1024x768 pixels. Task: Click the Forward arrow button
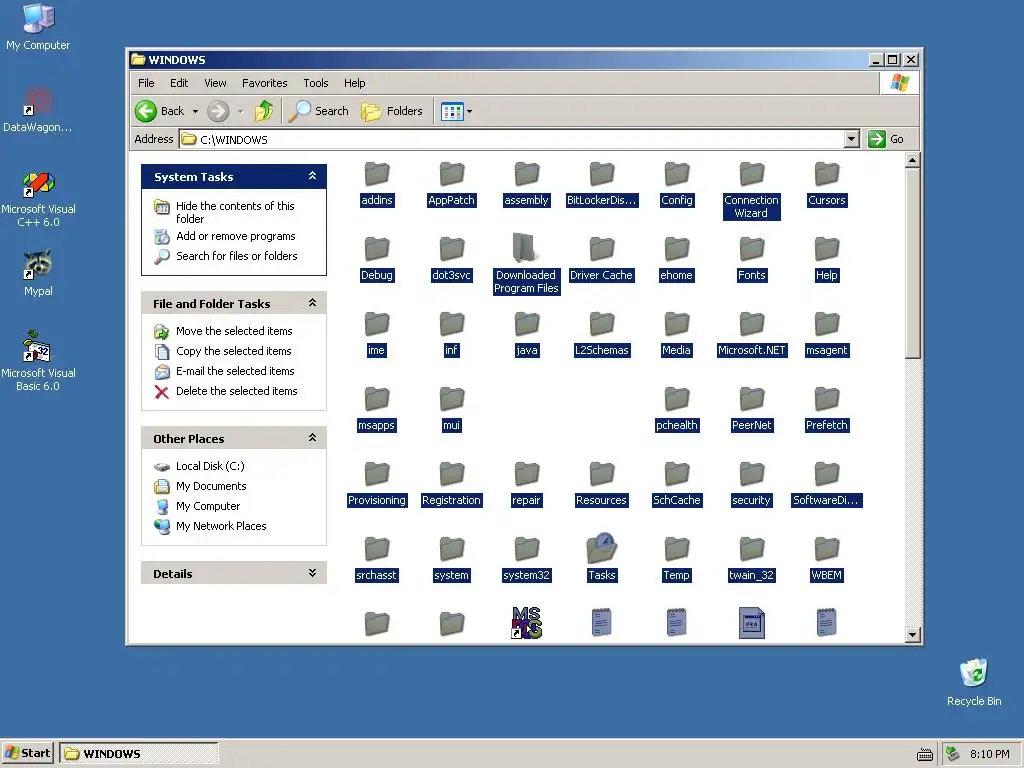coord(218,111)
